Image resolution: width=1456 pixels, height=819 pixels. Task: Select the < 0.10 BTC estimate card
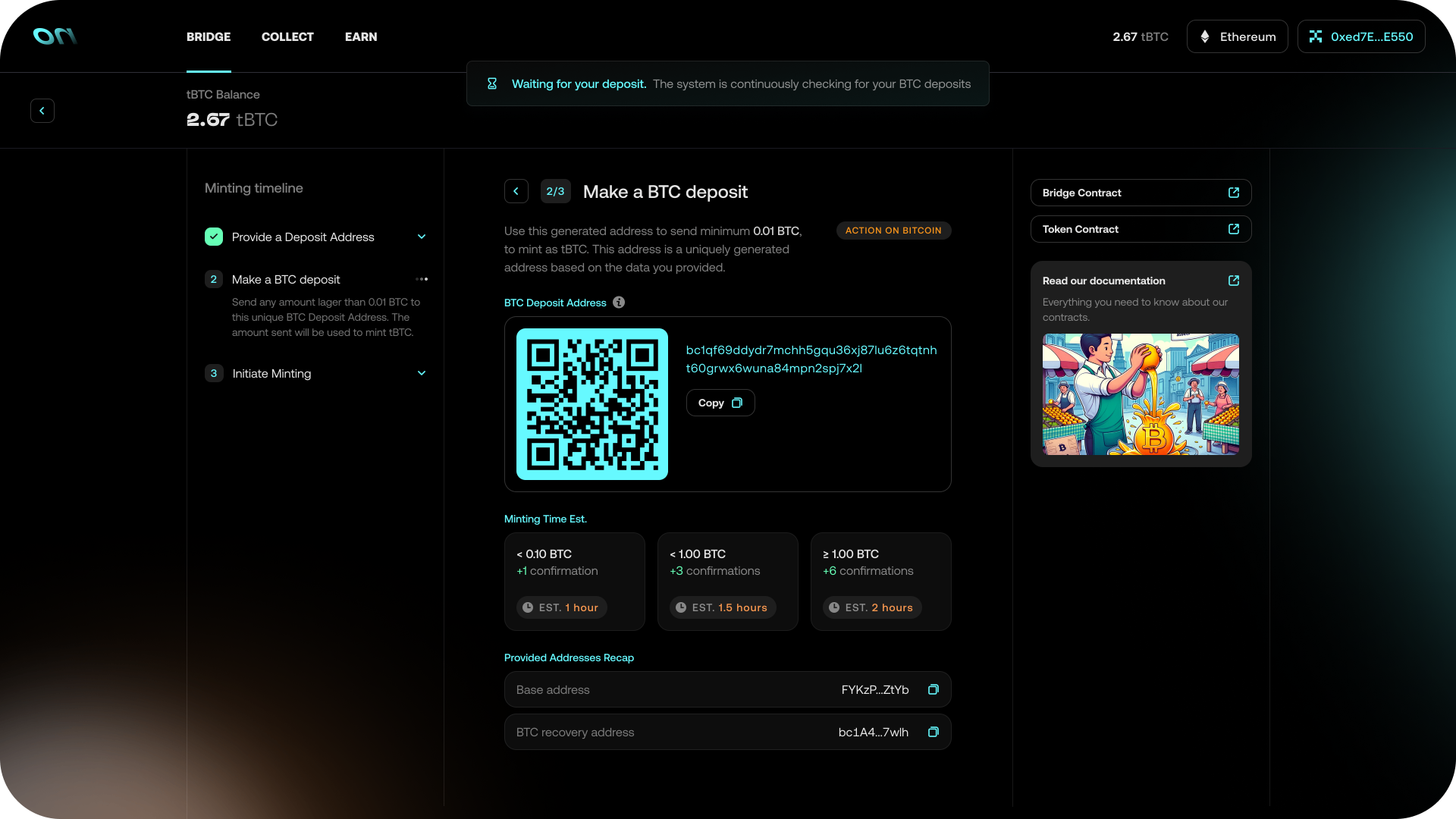coord(575,582)
